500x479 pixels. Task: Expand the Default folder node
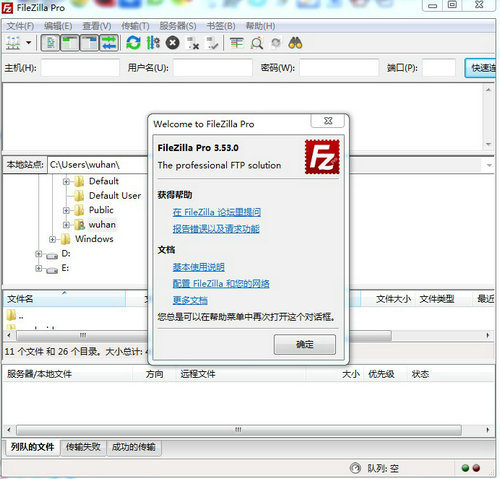[x=66, y=182]
